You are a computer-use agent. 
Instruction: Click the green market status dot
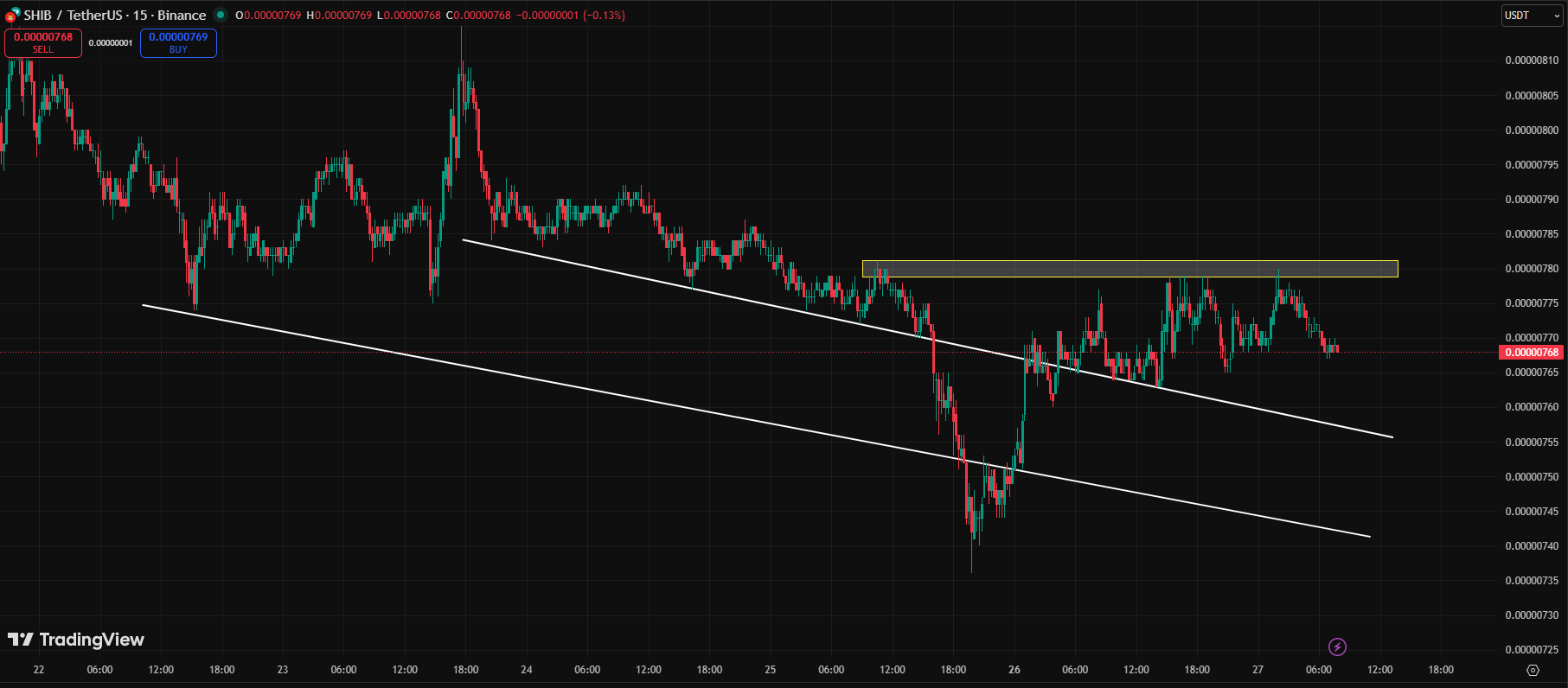coord(221,15)
